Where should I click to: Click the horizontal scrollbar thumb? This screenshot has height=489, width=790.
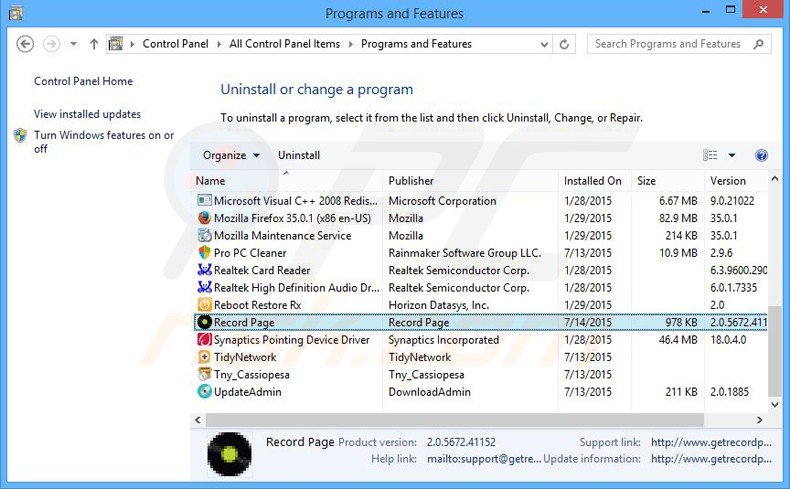(x=454, y=420)
